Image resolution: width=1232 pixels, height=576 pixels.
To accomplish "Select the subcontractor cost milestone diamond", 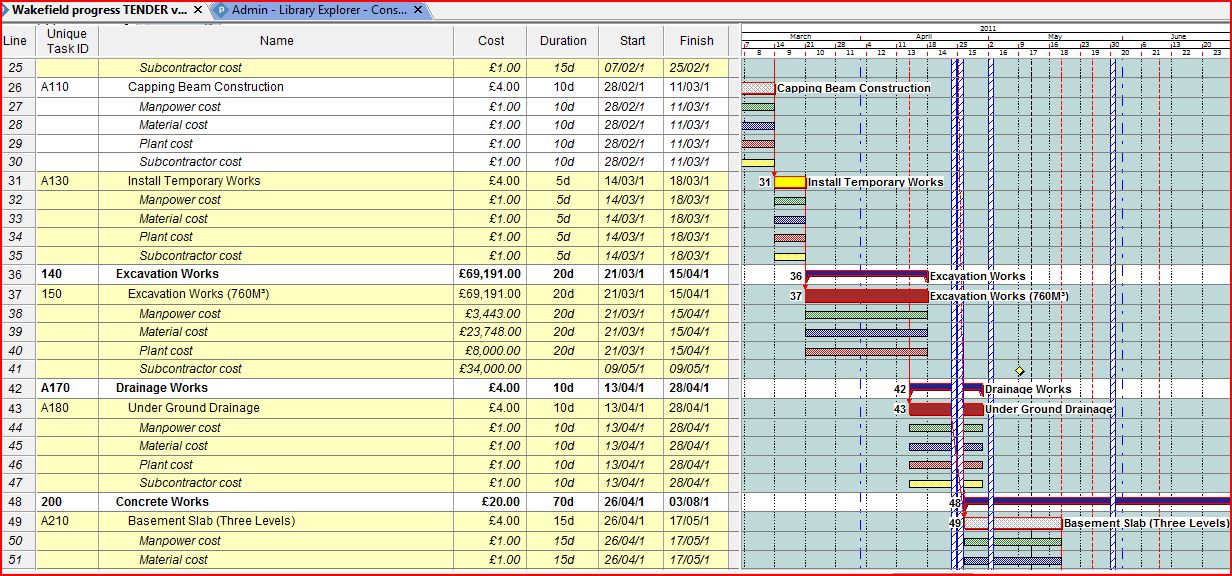I will 1019,371.
